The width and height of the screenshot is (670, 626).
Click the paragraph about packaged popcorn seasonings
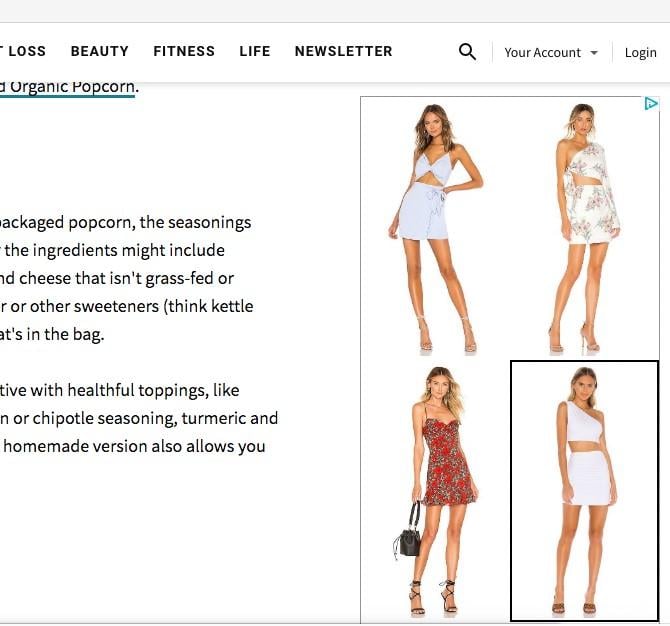(127, 278)
